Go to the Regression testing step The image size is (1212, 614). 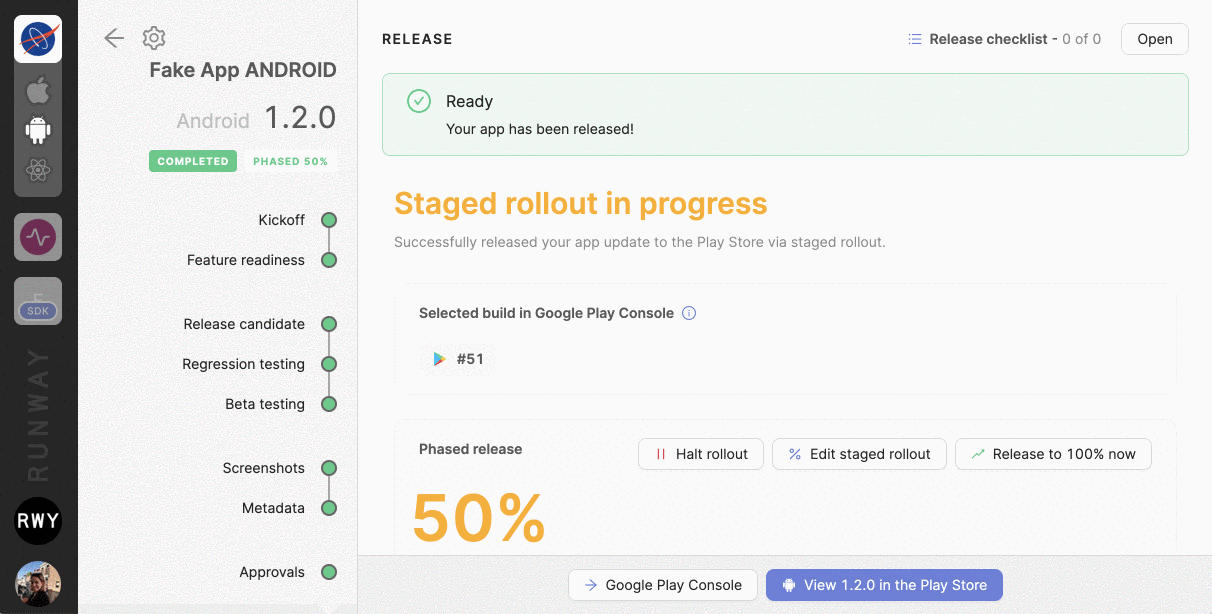pos(244,364)
